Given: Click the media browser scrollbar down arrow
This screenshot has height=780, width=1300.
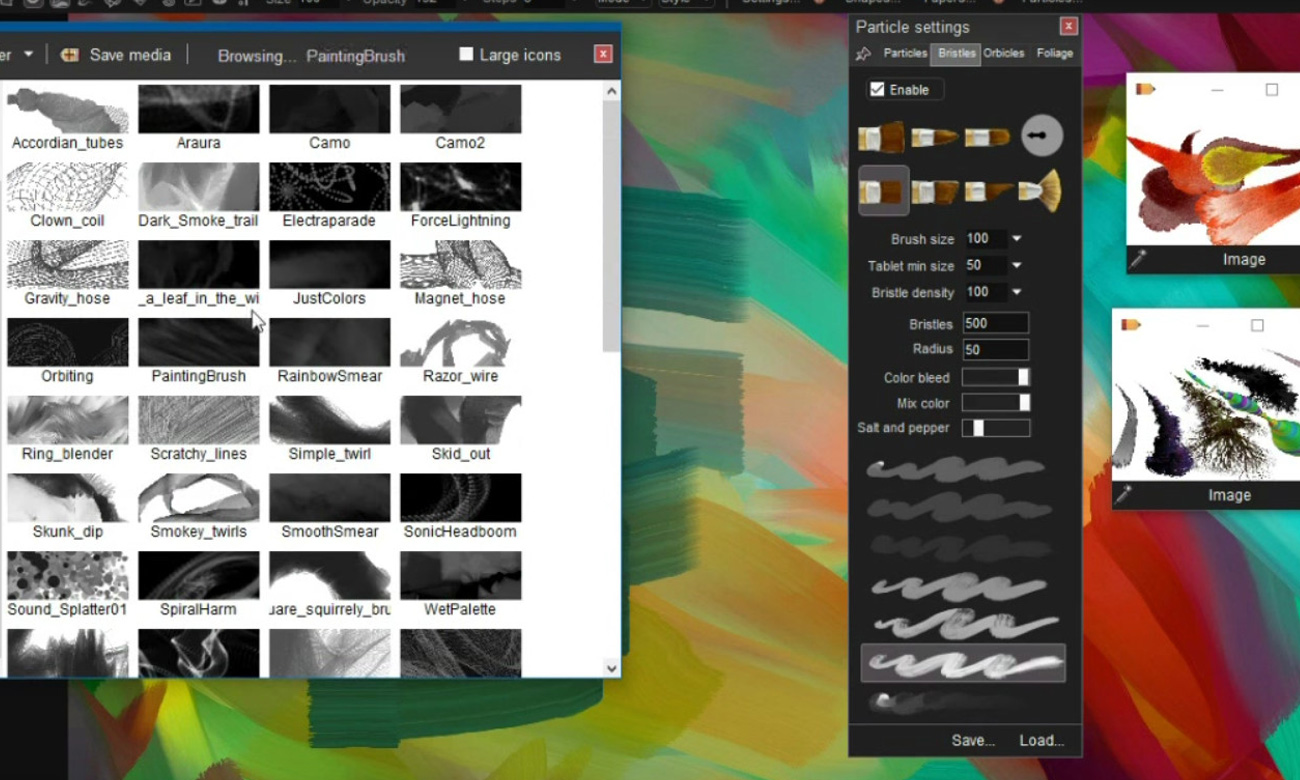Looking at the screenshot, I should pyautogui.click(x=612, y=668).
